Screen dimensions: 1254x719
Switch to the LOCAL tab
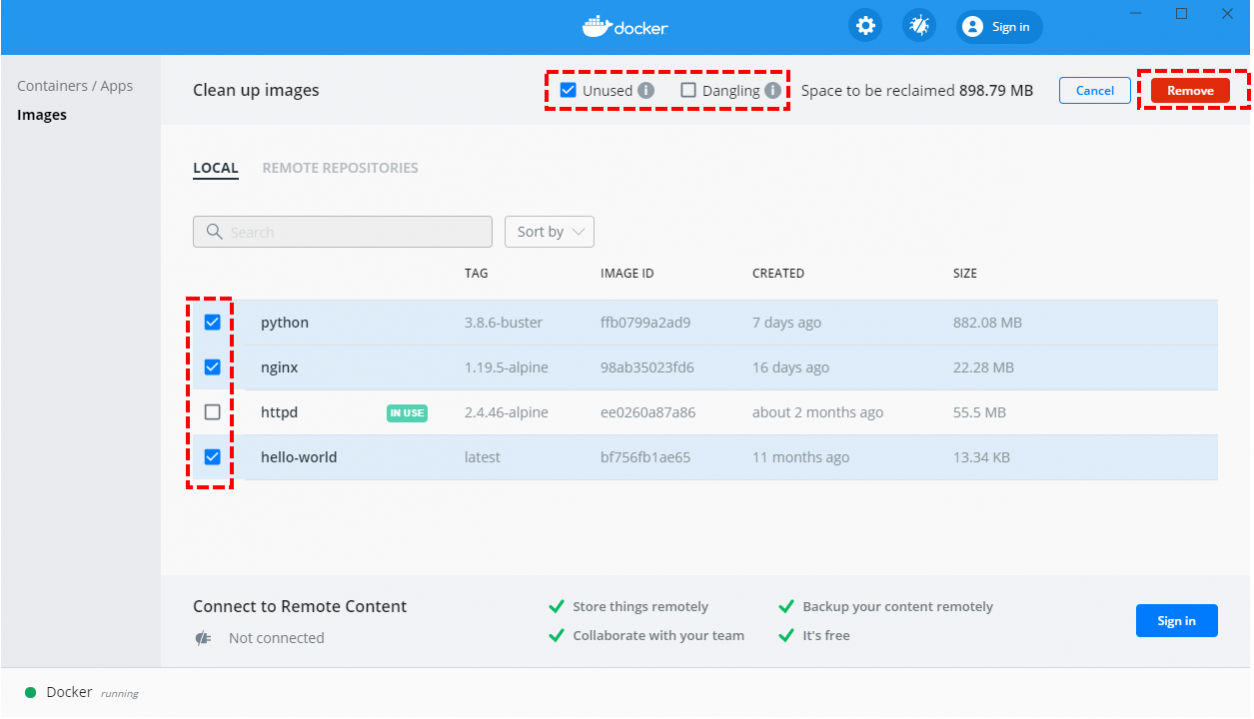[216, 168]
